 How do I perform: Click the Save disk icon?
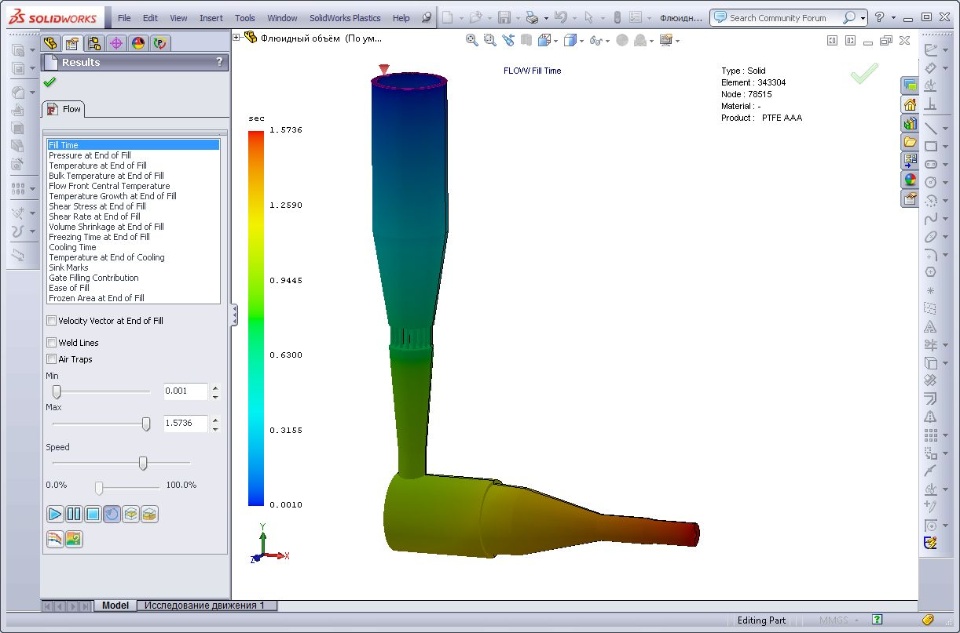pyautogui.click(x=504, y=18)
